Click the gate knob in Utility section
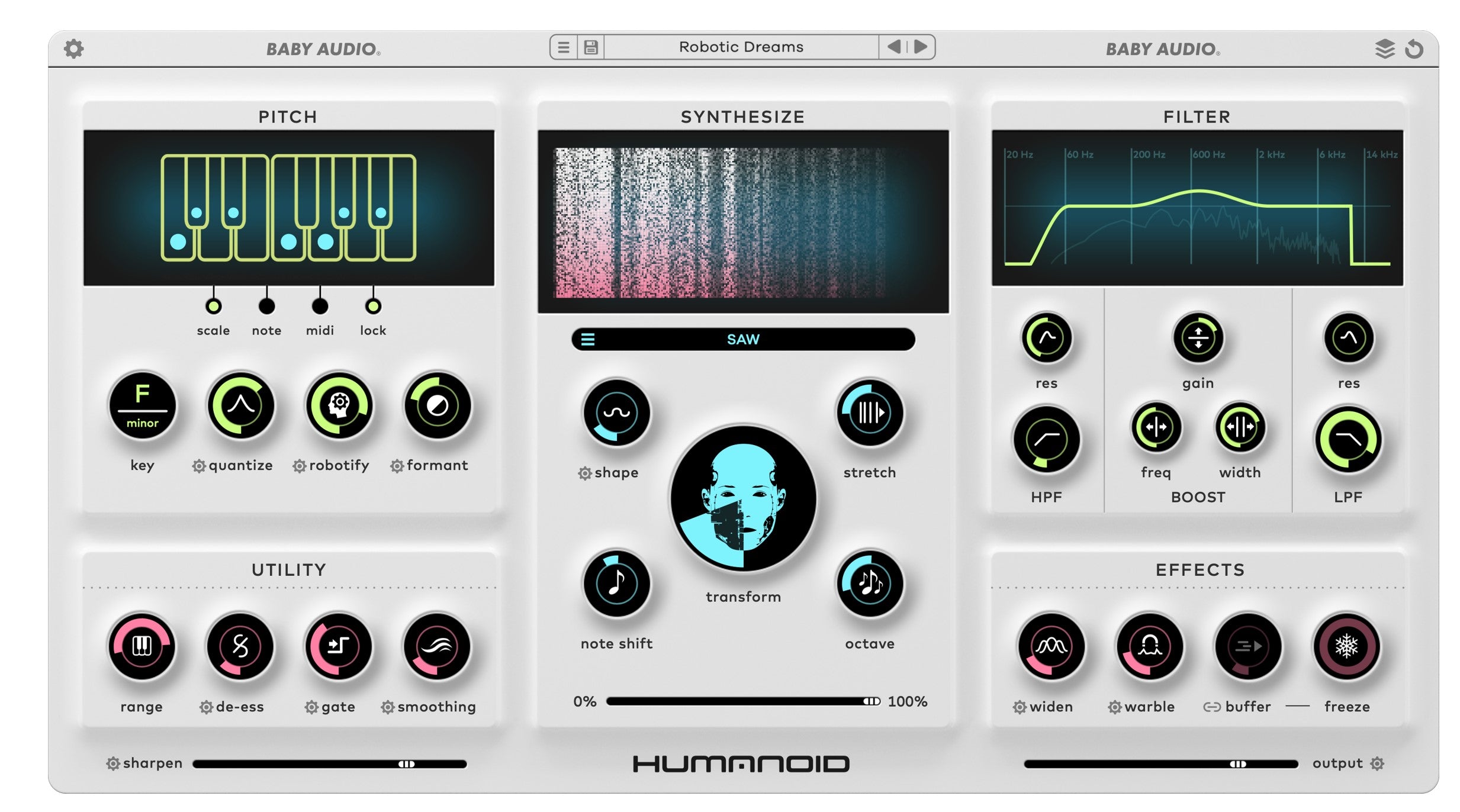The image size is (1460, 812). 338,647
